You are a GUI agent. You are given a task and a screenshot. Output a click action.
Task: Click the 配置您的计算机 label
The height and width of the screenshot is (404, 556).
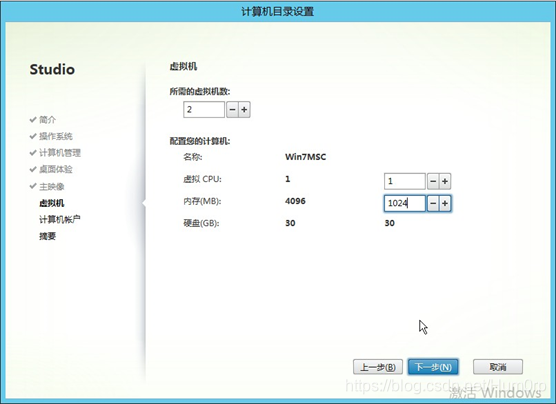(200, 141)
